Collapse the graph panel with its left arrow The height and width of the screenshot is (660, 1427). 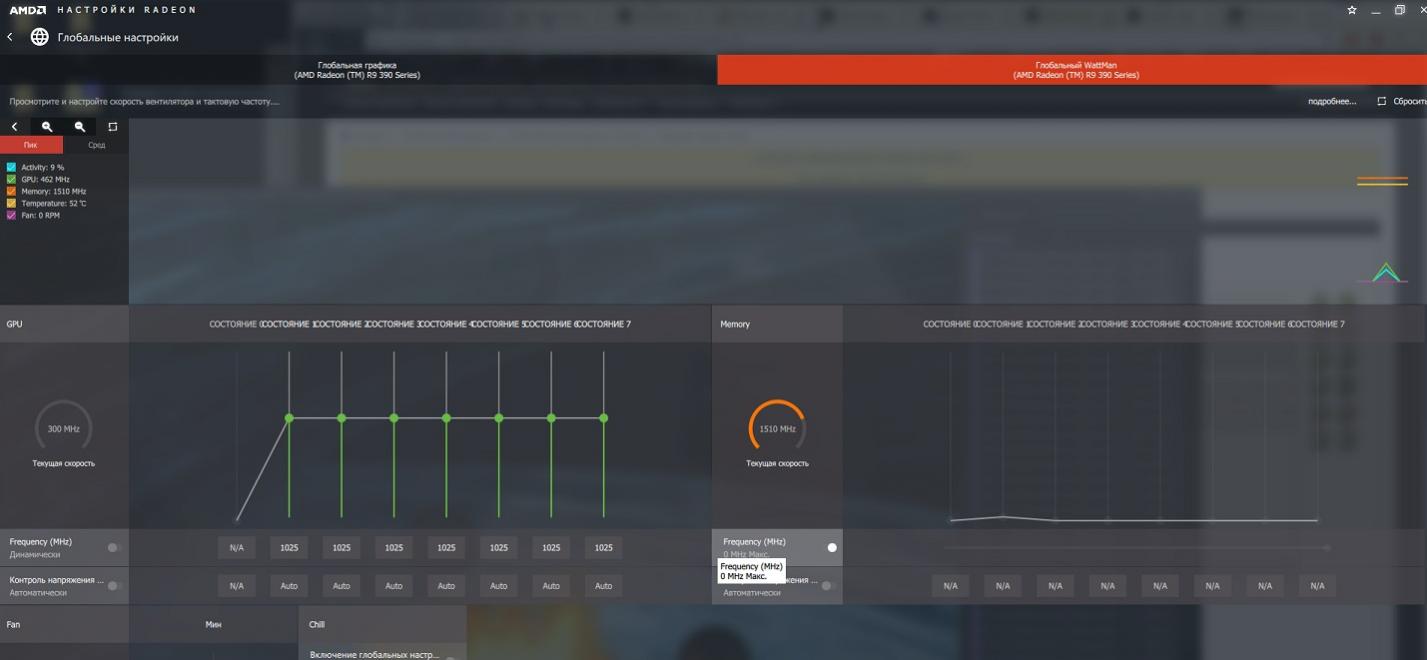click(14, 127)
